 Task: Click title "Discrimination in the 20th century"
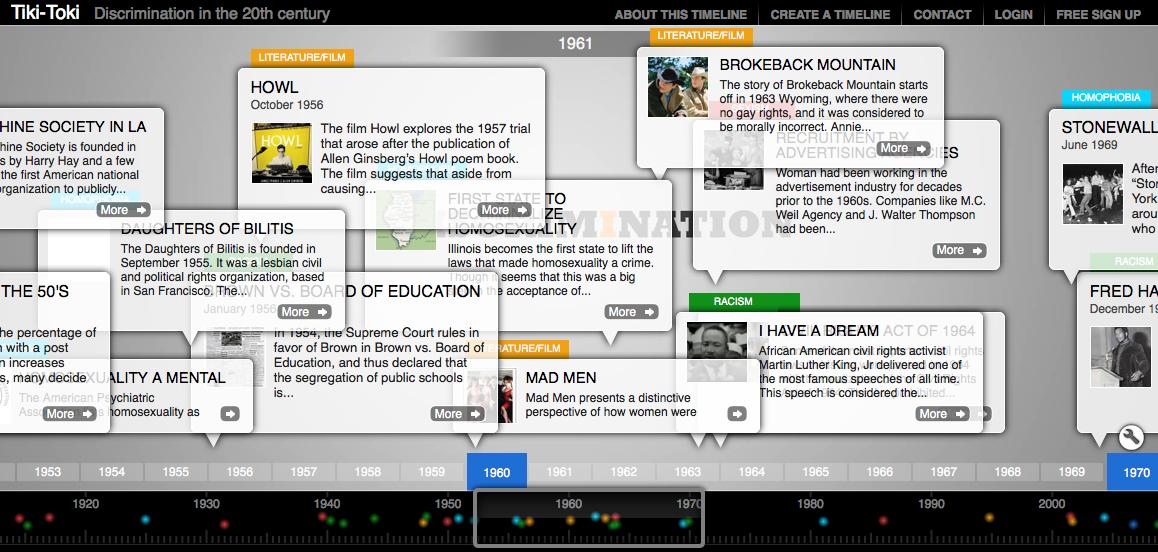212,13
